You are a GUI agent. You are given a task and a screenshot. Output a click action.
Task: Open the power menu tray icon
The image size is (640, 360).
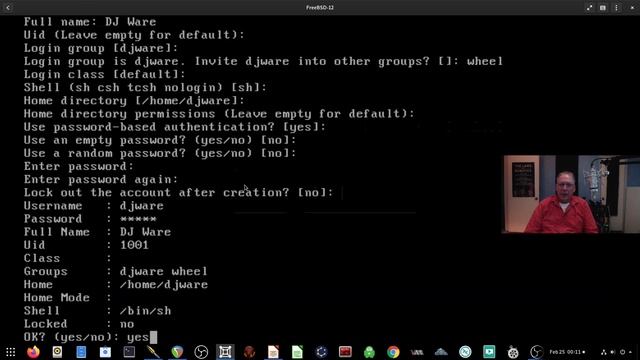[622, 352]
